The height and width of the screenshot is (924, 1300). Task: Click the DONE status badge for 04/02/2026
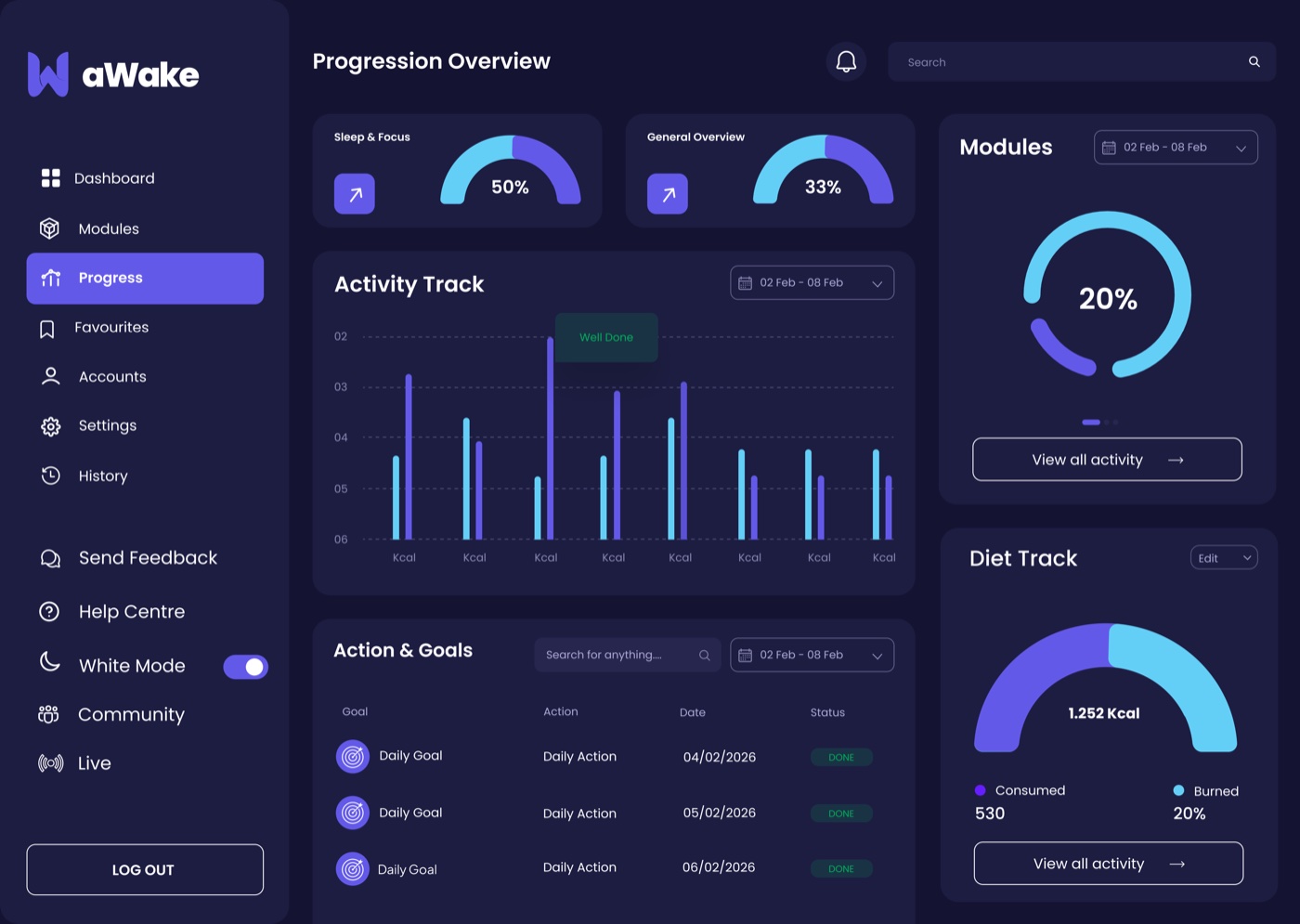point(840,757)
